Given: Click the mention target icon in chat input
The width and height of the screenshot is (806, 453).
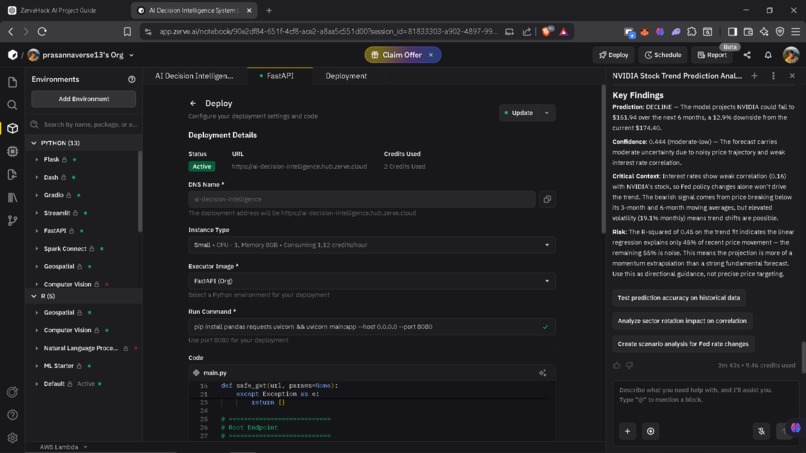Looking at the screenshot, I should [x=650, y=431].
